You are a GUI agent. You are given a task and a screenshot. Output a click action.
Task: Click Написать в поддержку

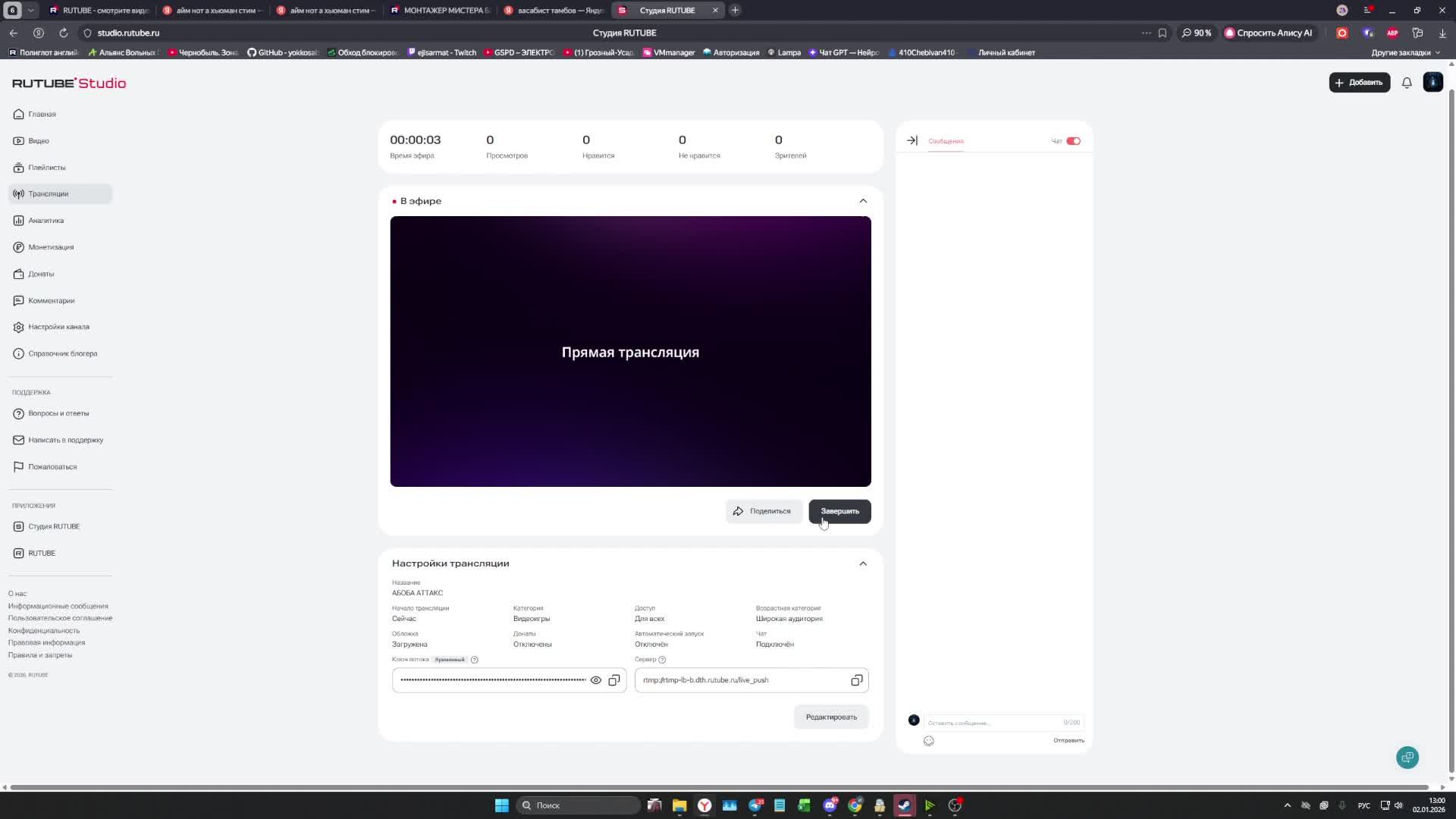(61, 440)
